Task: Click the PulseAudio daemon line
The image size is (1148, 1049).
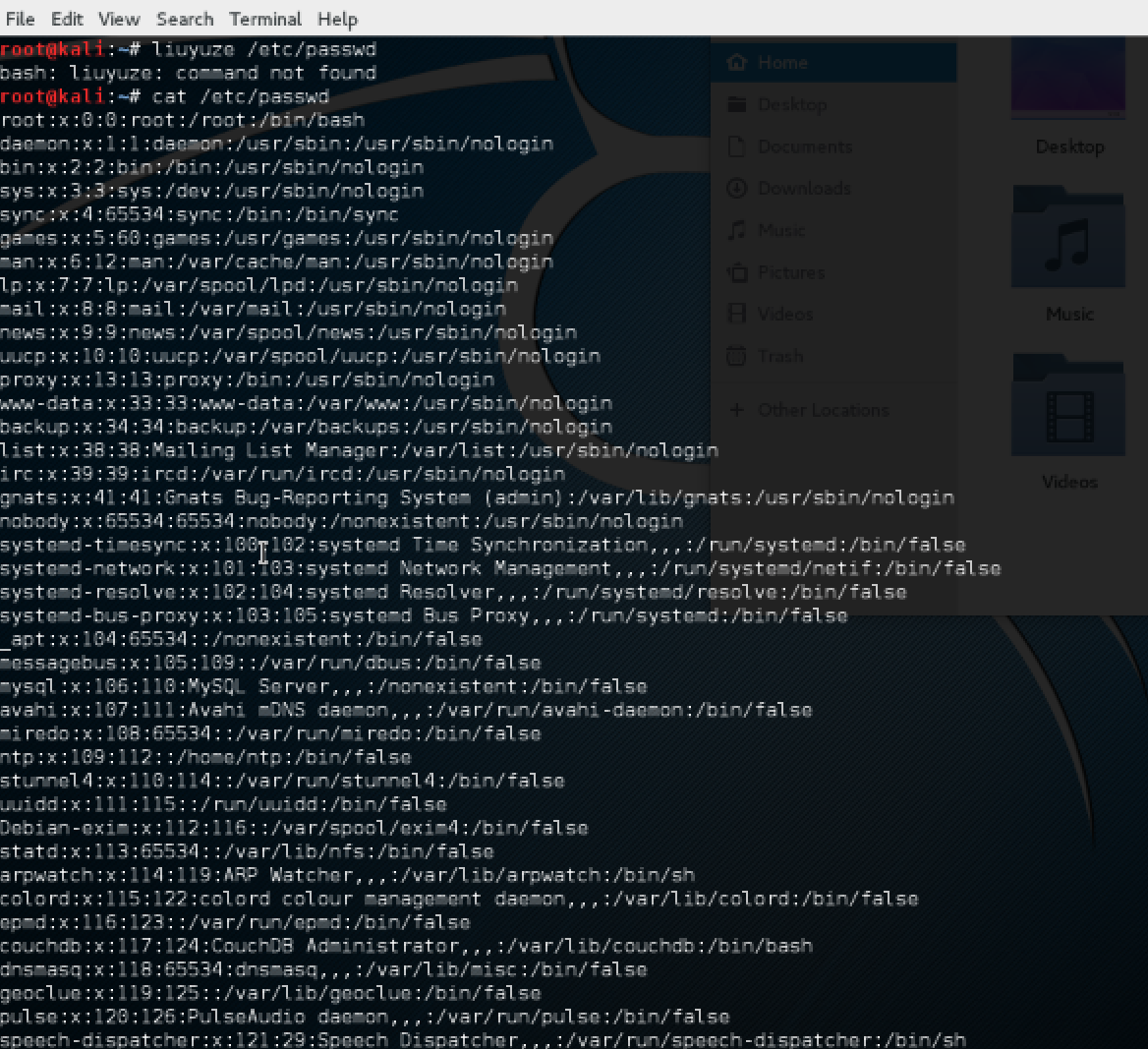Action: click(x=366, y=1017)
